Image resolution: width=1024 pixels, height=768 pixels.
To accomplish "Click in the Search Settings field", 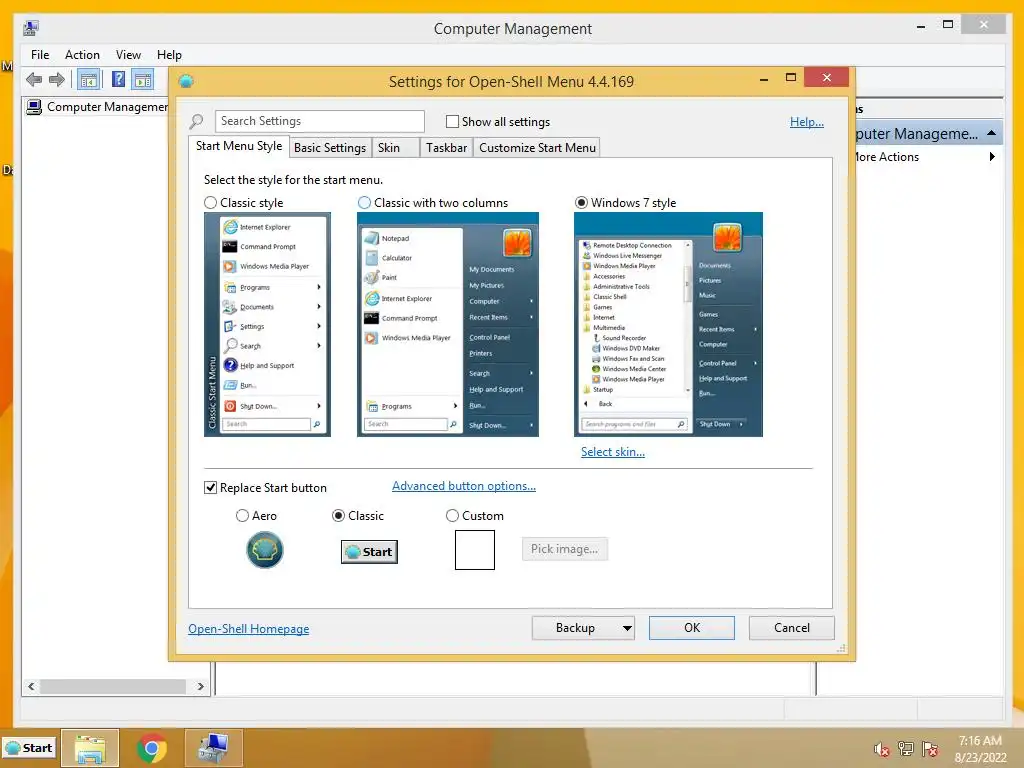I will click(x=319, y=121).
